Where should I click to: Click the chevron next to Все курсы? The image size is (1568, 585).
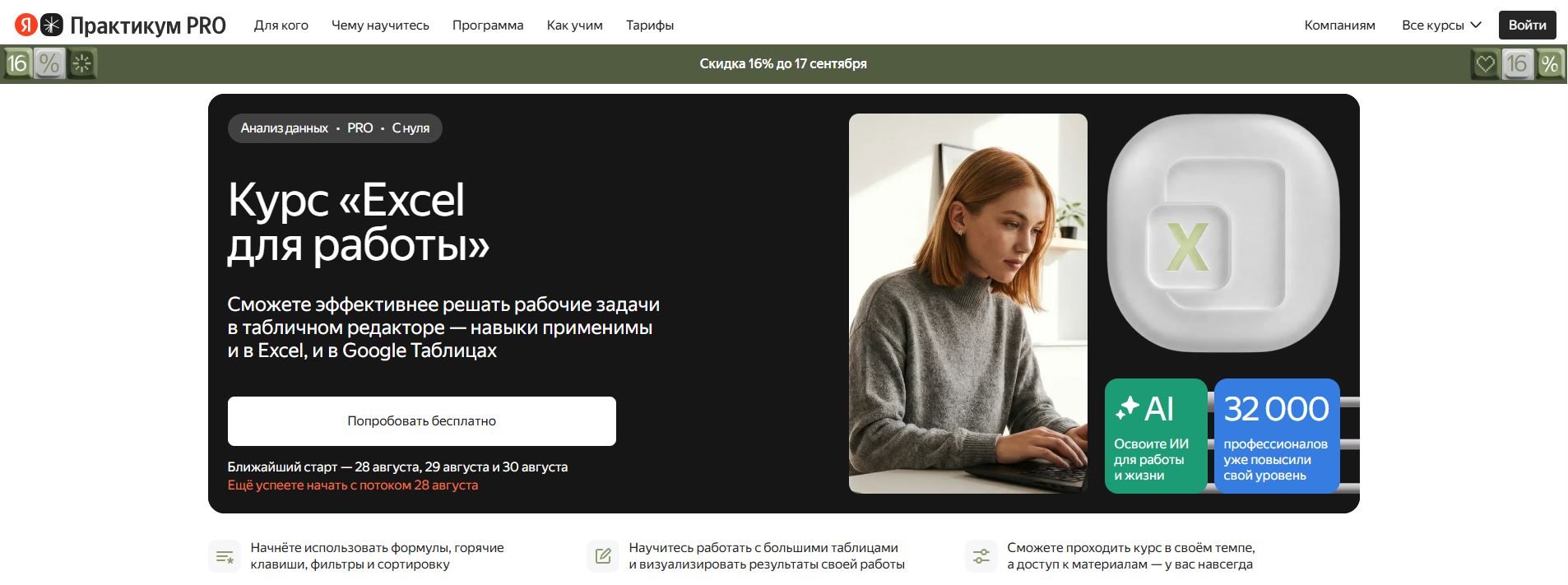[1475, 26]
